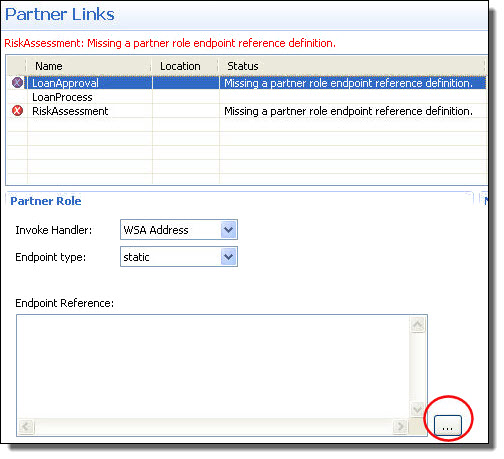Click the error icon beside LoanApproval
This screenshot has width=504, height=459.
click(17, 82)
